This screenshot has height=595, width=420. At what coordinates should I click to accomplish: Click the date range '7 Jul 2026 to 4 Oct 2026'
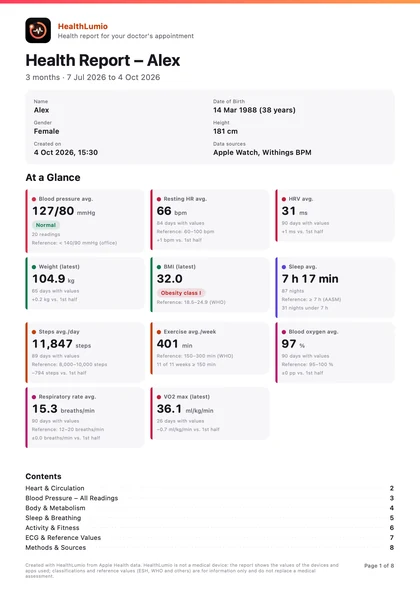[113, 77]
